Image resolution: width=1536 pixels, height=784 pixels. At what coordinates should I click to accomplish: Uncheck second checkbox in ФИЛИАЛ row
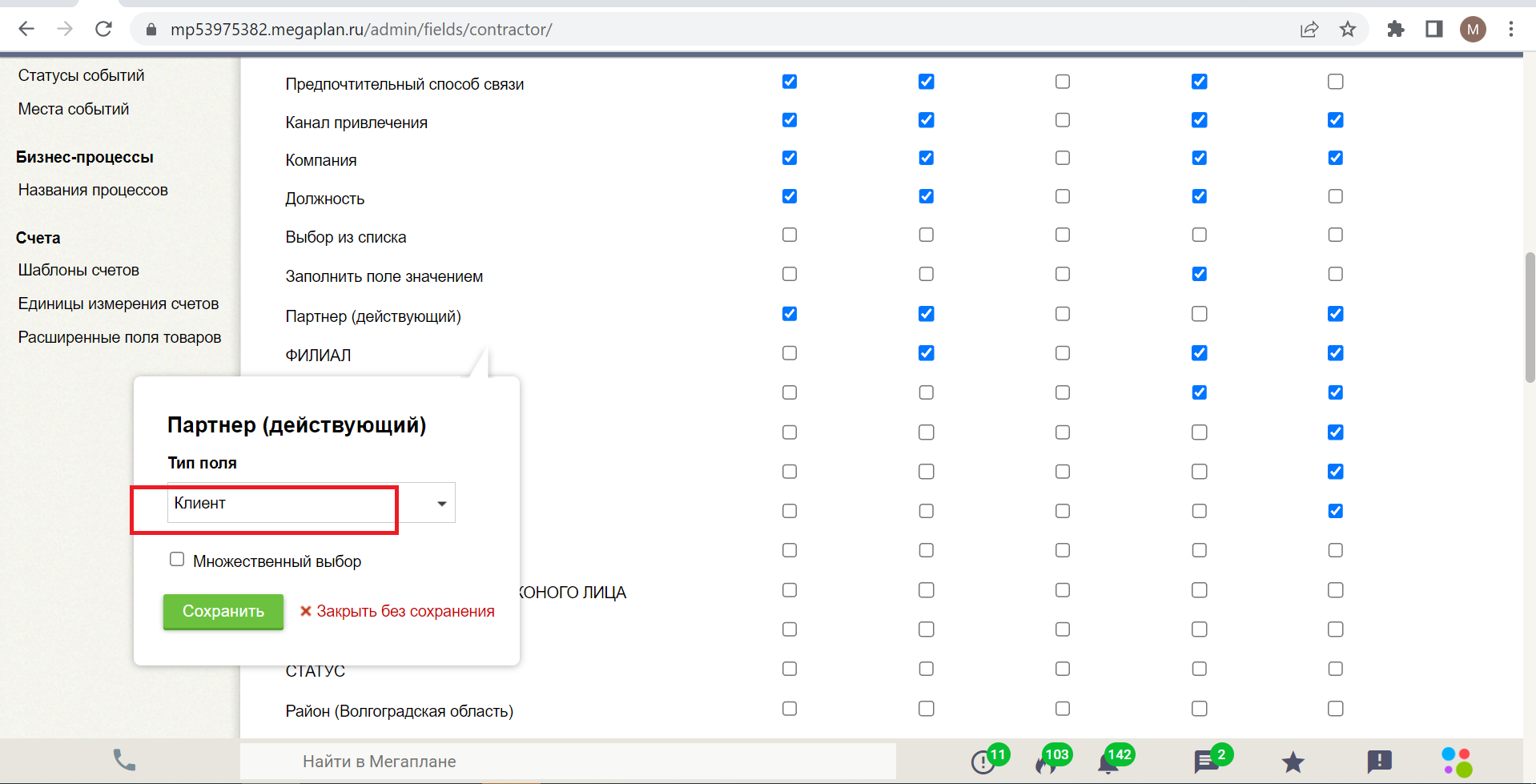pyautogui.click(x=927, y=353)
